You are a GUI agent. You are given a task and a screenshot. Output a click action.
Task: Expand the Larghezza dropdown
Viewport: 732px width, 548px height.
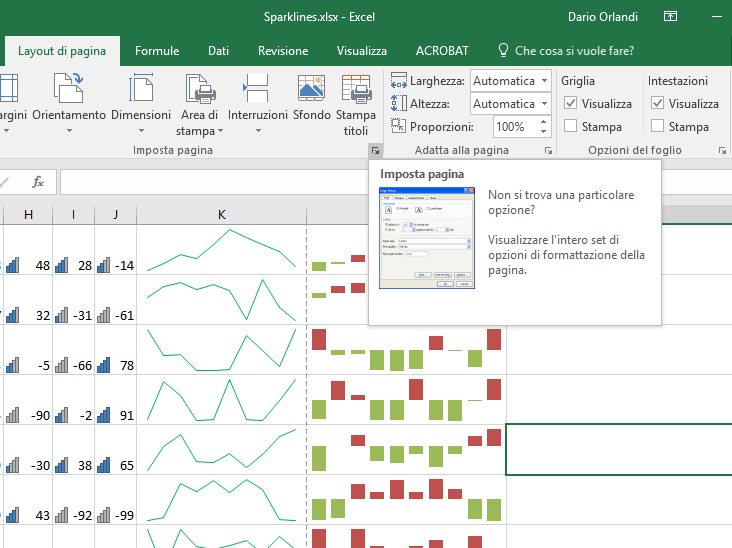544,81
